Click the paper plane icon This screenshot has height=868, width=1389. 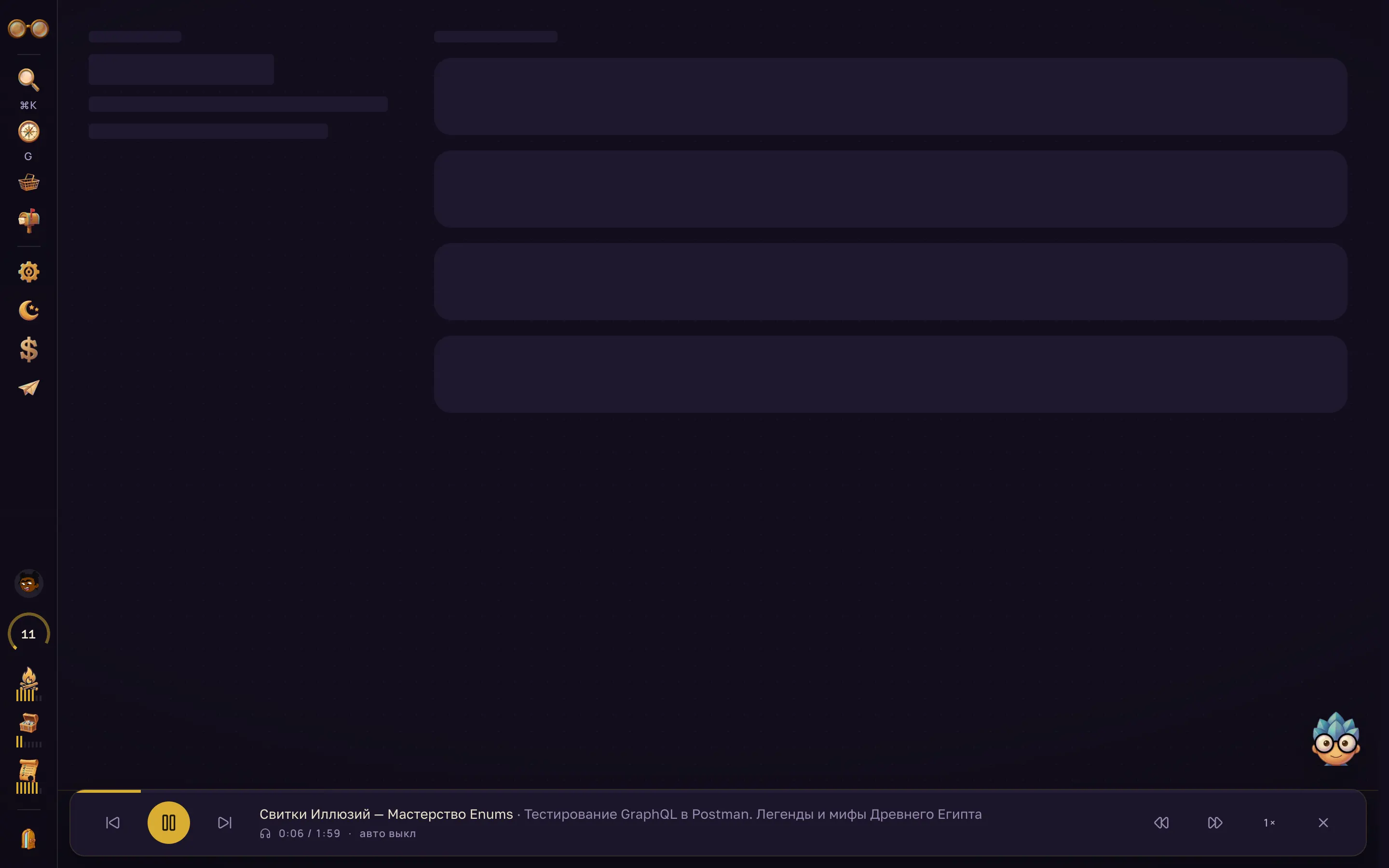point(28,388)
